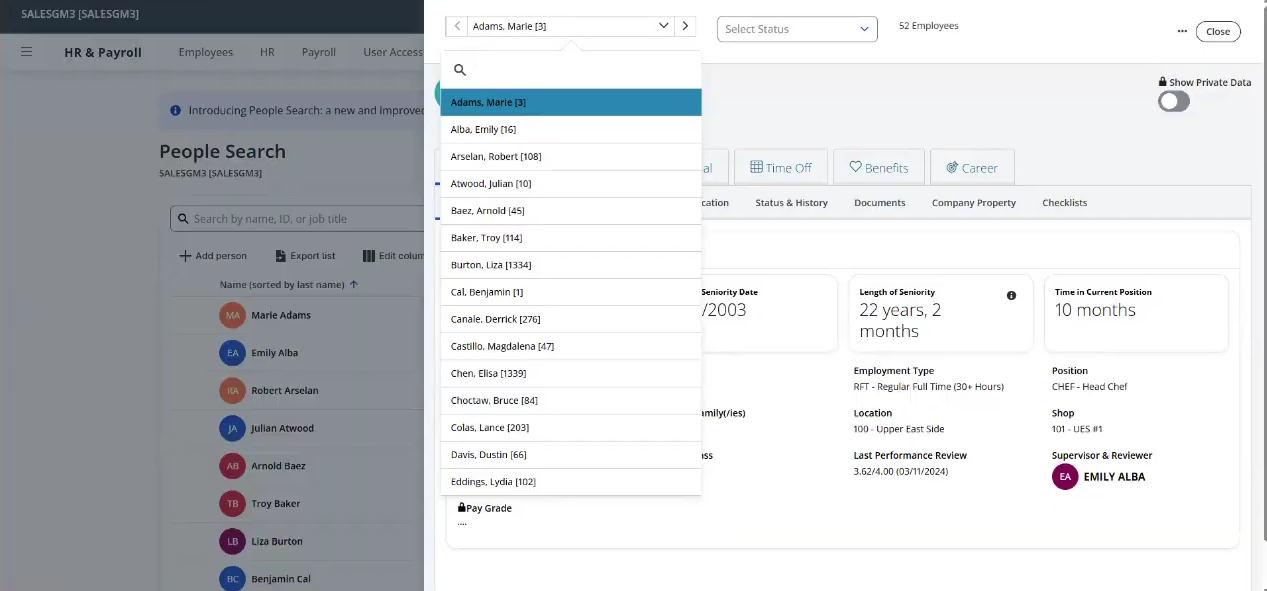
Task: Click Liza Burton LB avatar in list
Action: click(x=233, y=541)
